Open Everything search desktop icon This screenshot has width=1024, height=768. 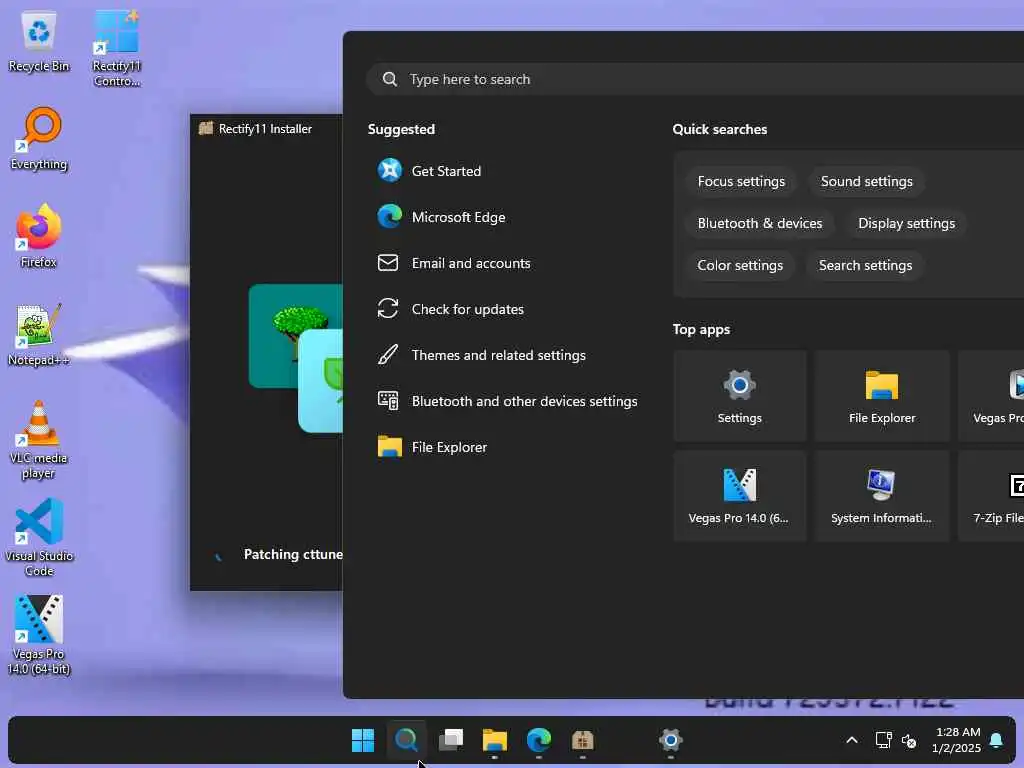pyautogui.click(x=39, y=138)
